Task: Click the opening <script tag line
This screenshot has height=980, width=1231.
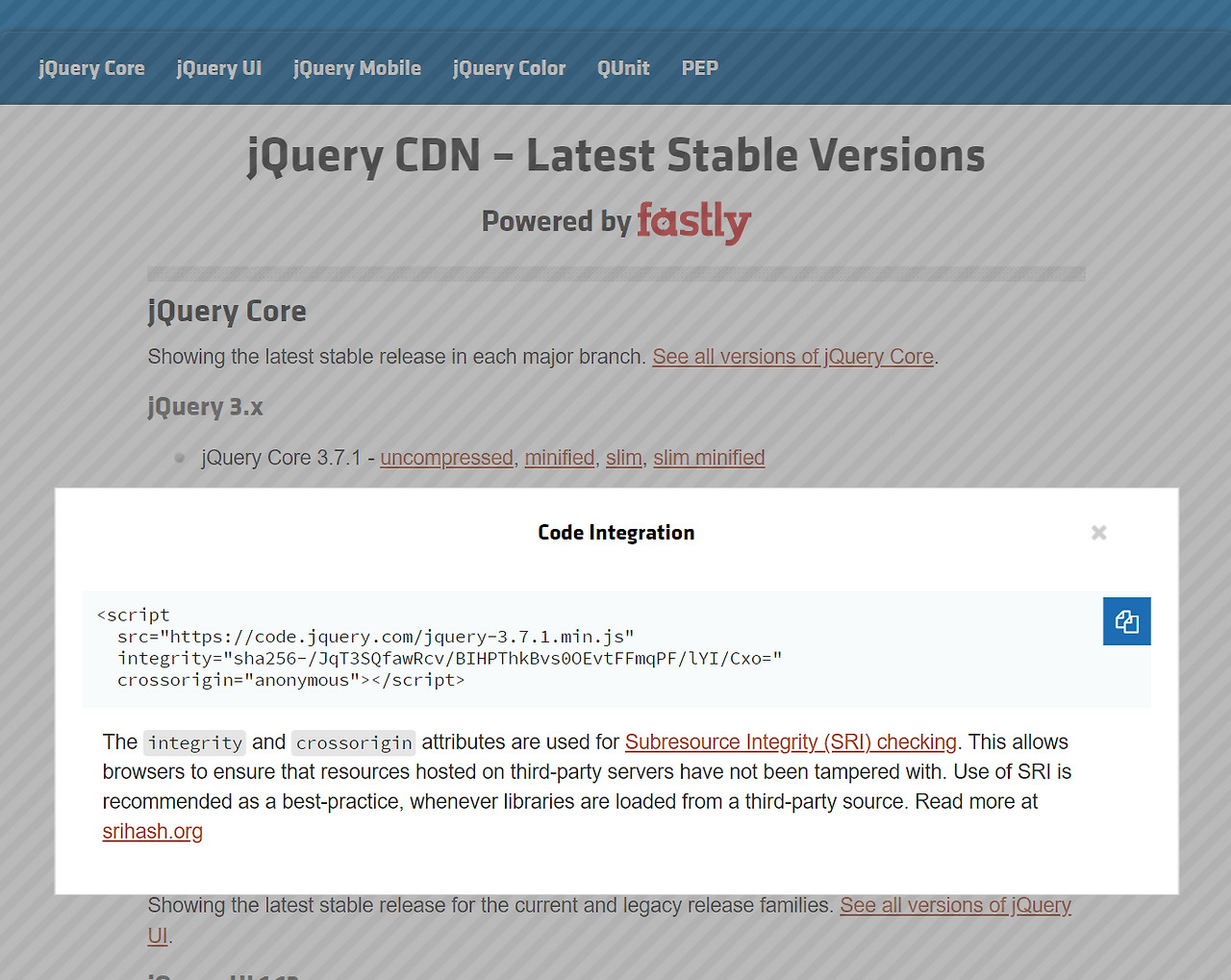Action: tap(134, 615)
